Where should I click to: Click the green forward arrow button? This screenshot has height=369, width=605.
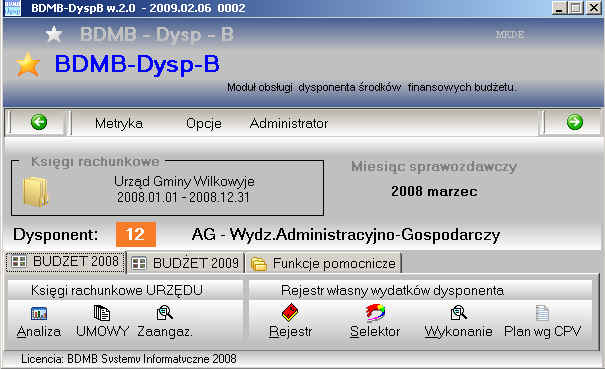[x=575, y=122]
